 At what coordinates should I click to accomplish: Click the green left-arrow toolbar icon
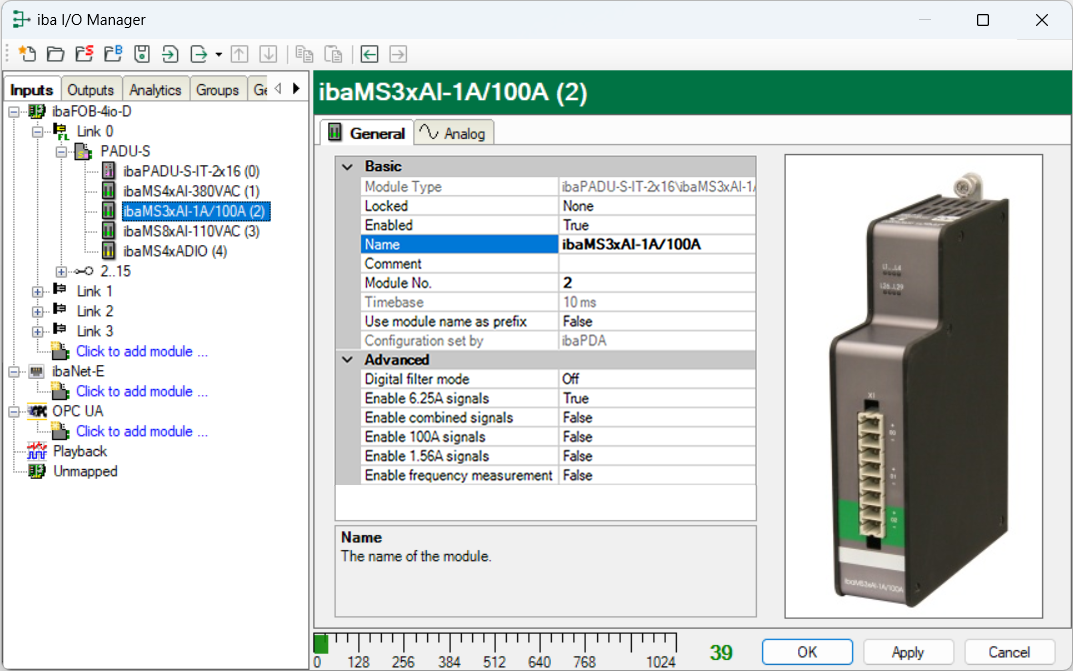click(x=370, y=54)
